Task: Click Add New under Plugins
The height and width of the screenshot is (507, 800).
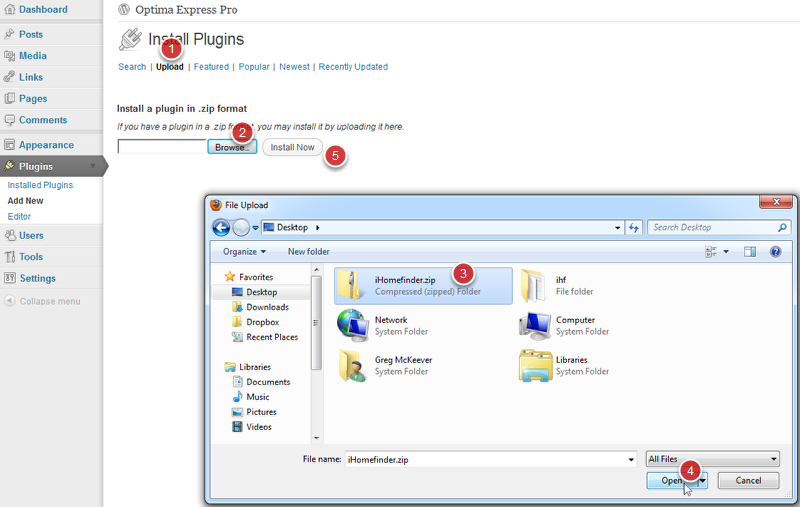Action: (x=26, y=201)
